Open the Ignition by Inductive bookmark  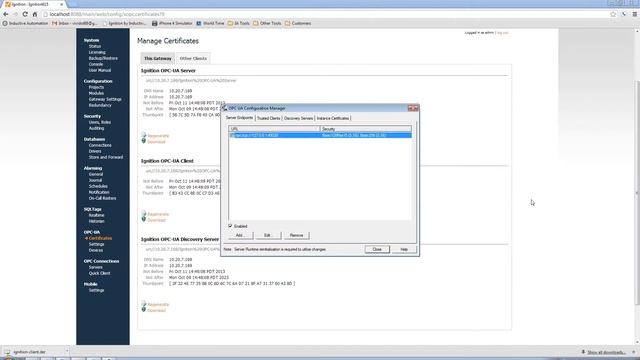pyautogui.click(x=124, y=24)
